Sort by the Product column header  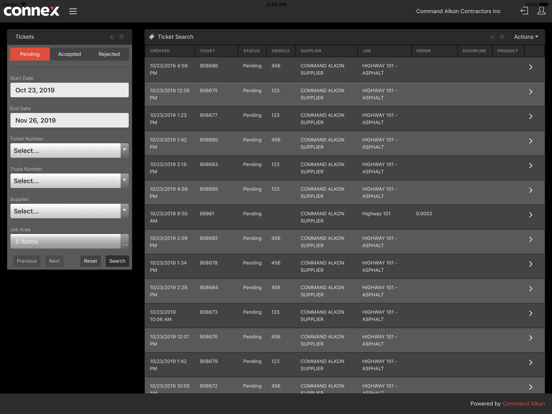click(x=508, y=51)
